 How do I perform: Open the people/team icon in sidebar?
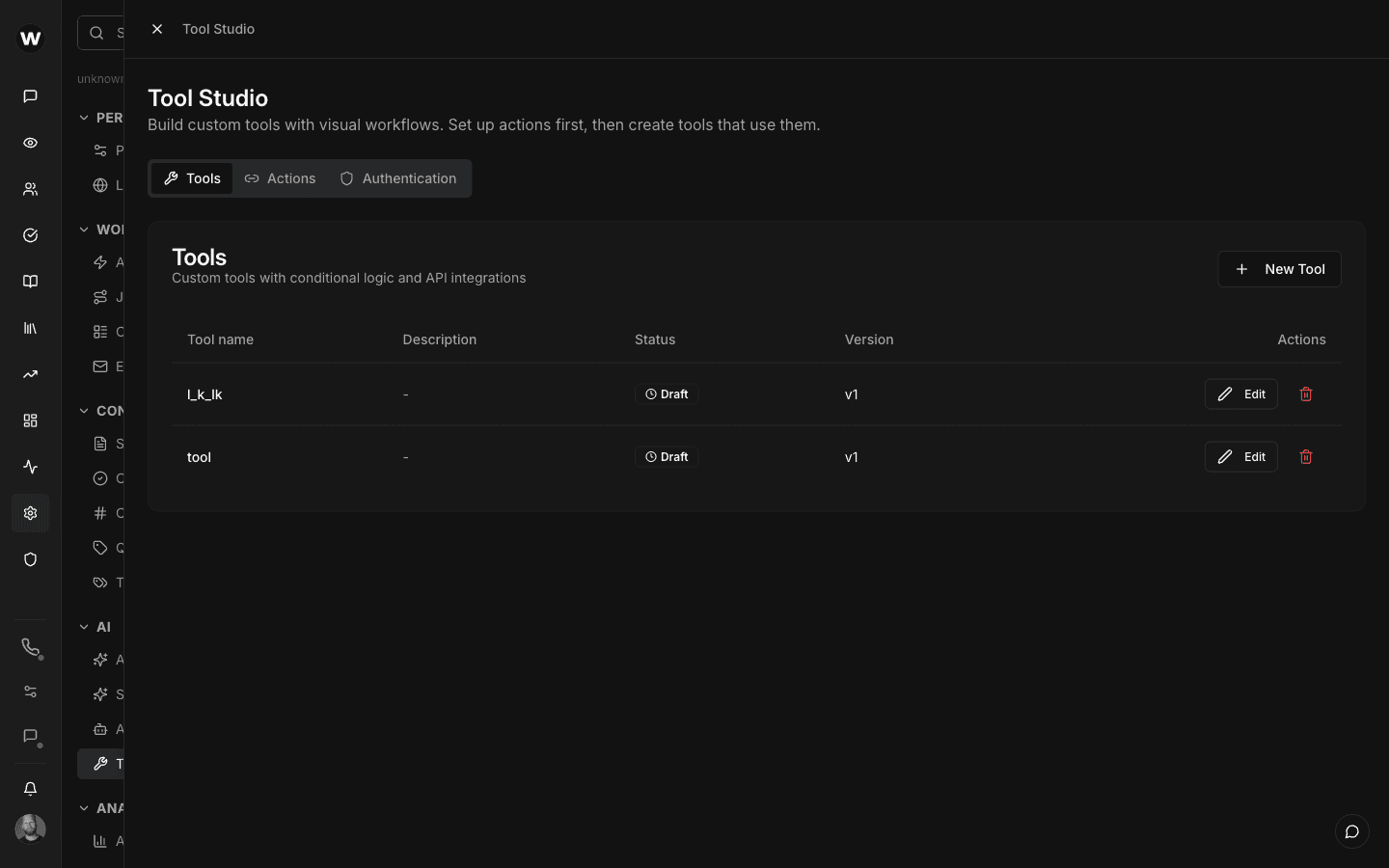30,189
